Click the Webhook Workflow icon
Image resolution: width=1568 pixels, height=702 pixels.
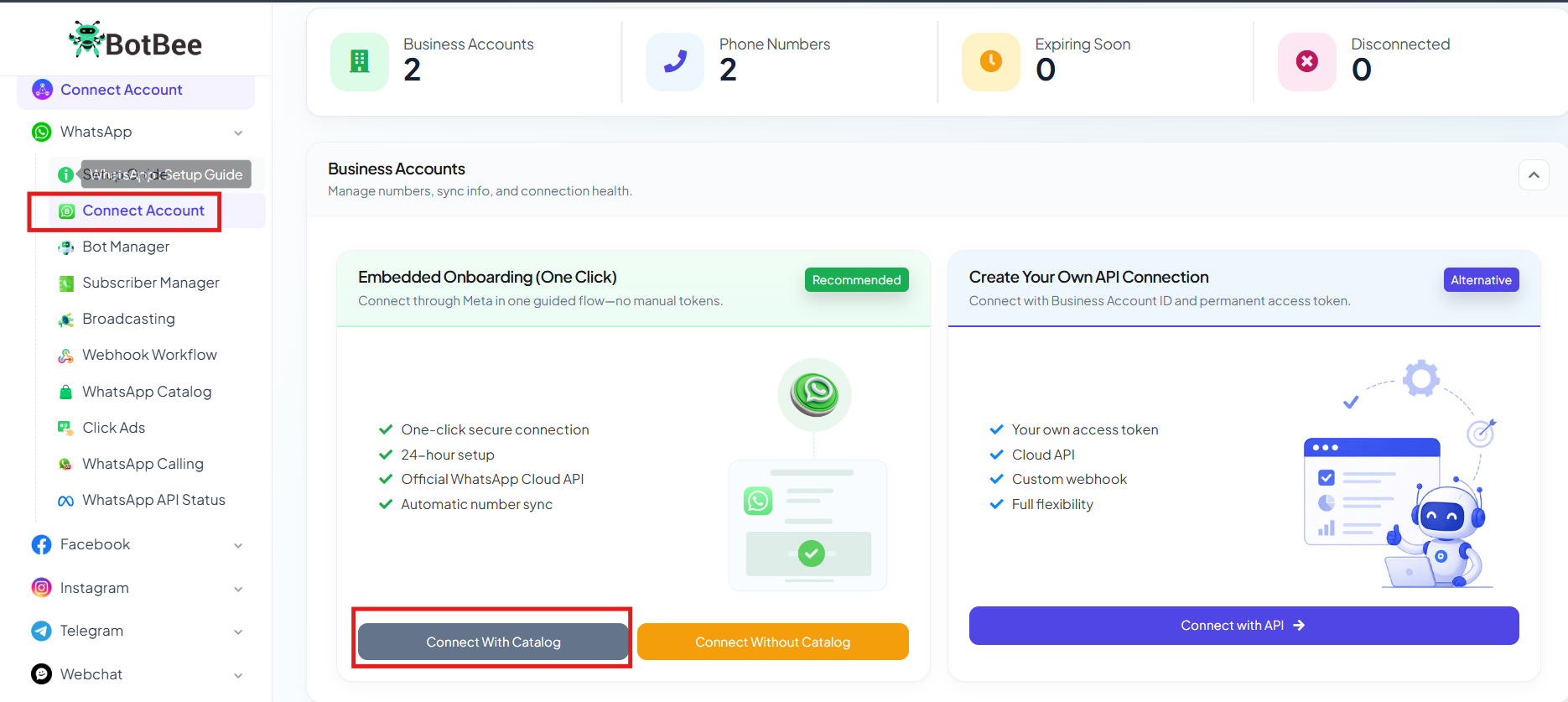65,356
